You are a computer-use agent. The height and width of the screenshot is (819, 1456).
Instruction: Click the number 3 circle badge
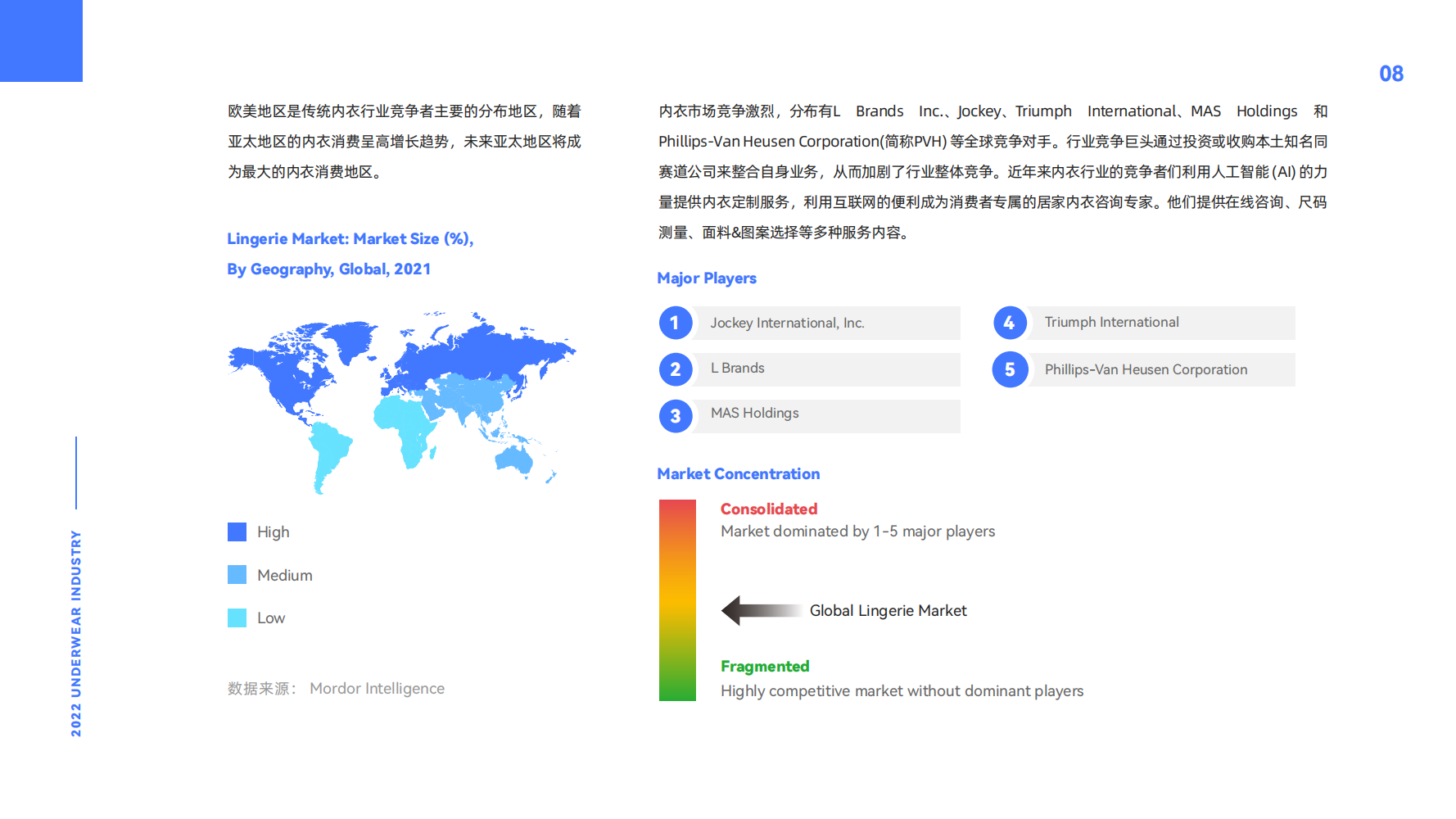pyautogui.click(x=676, y=416)
